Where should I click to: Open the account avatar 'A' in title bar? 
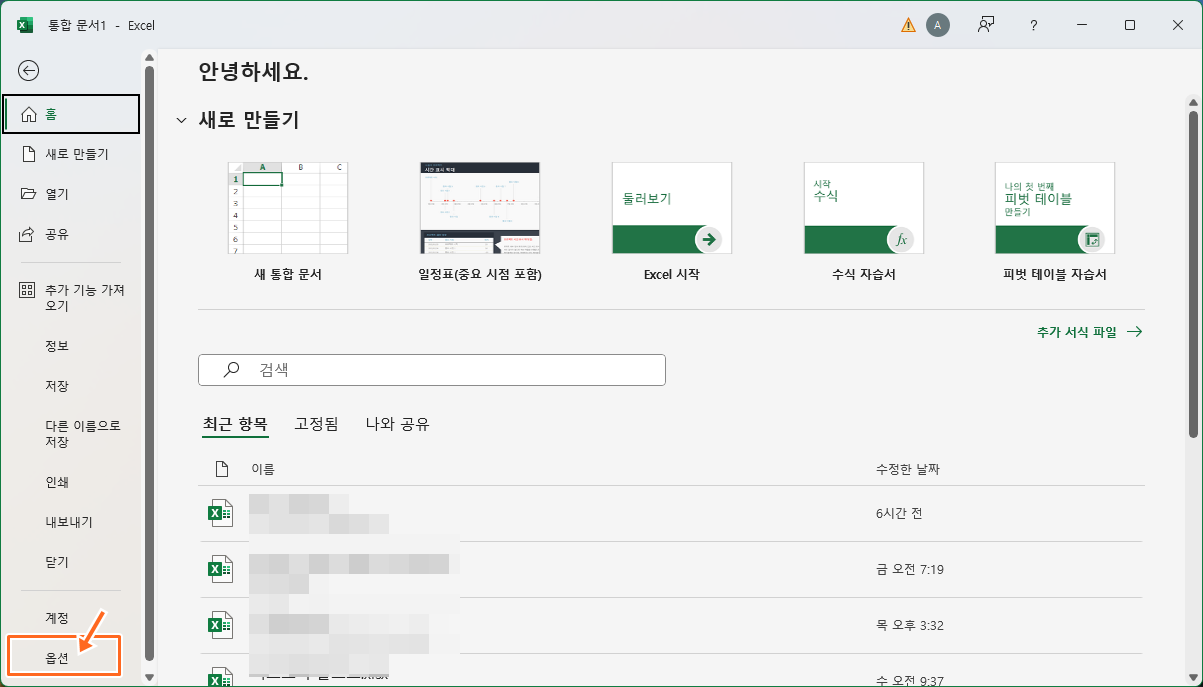[937, 25]
